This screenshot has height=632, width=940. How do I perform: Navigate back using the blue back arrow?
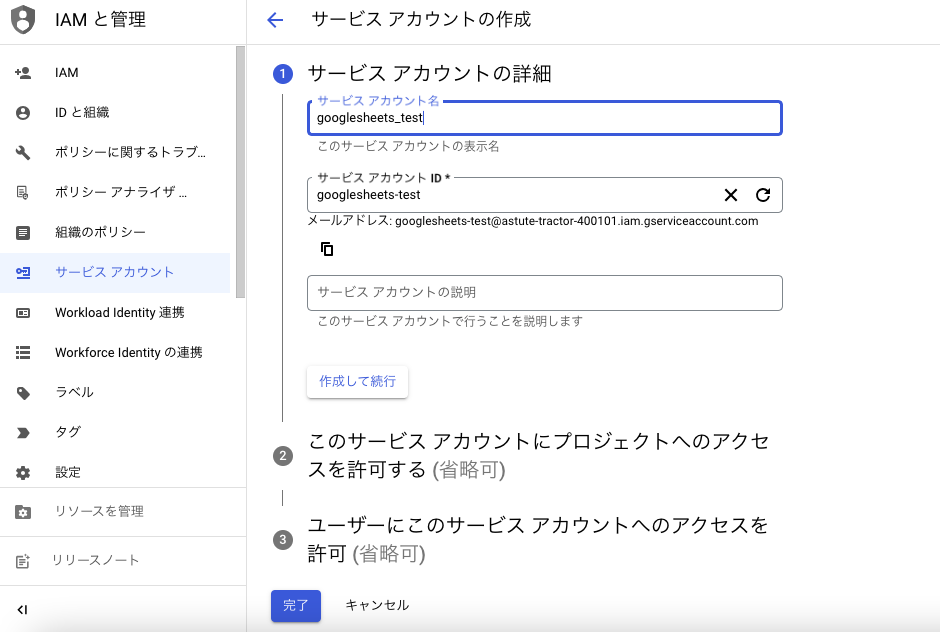tap(275, 20)
